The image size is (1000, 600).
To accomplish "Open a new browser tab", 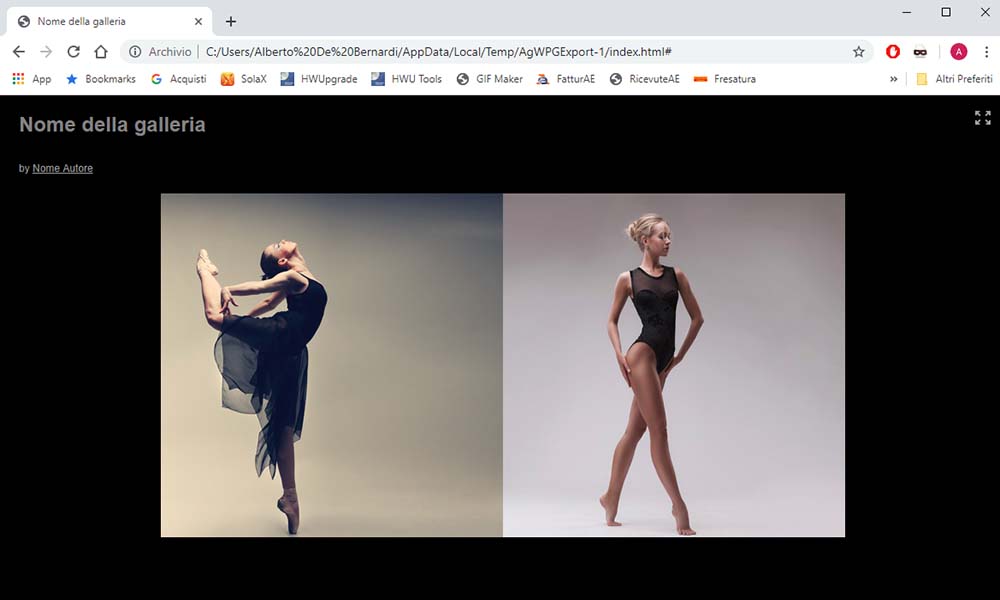I will tap(231, 21).
